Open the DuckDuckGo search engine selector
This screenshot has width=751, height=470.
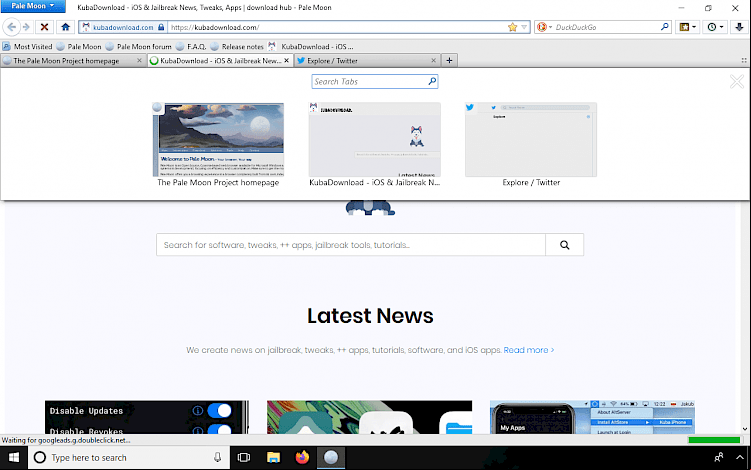tap(544, 27)
